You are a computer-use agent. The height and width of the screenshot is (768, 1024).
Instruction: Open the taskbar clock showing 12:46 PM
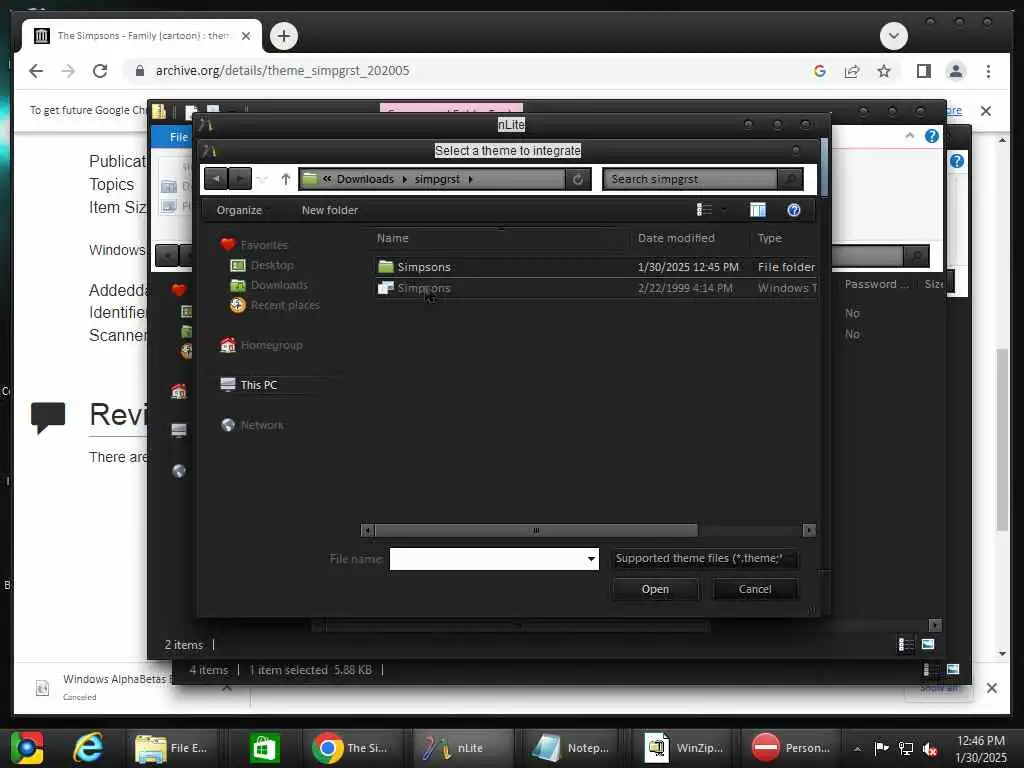980,749
